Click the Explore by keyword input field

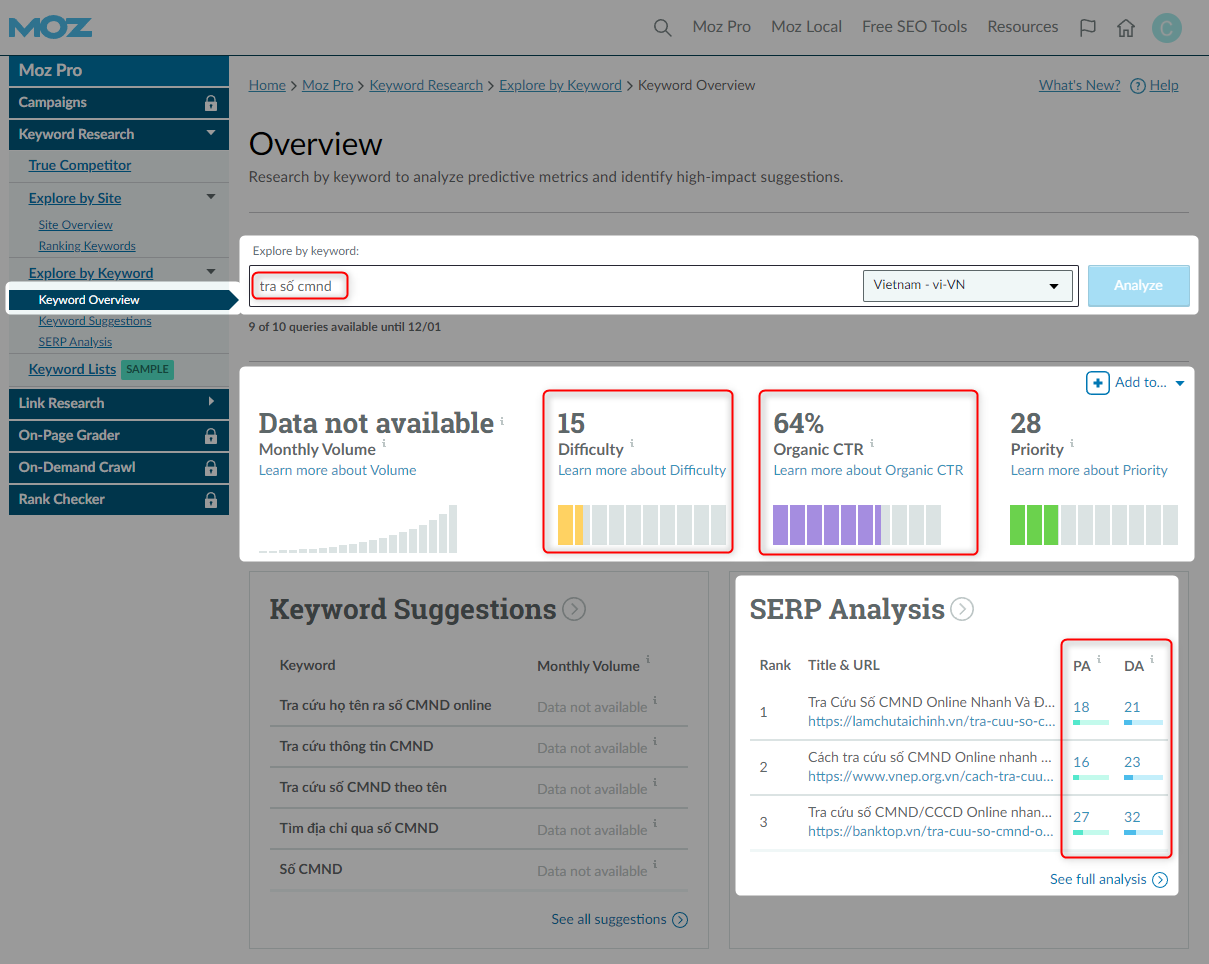click(x=555, y=286)
